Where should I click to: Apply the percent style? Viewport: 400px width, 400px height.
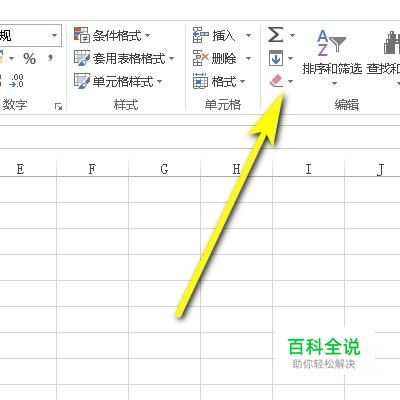[30, 59]
